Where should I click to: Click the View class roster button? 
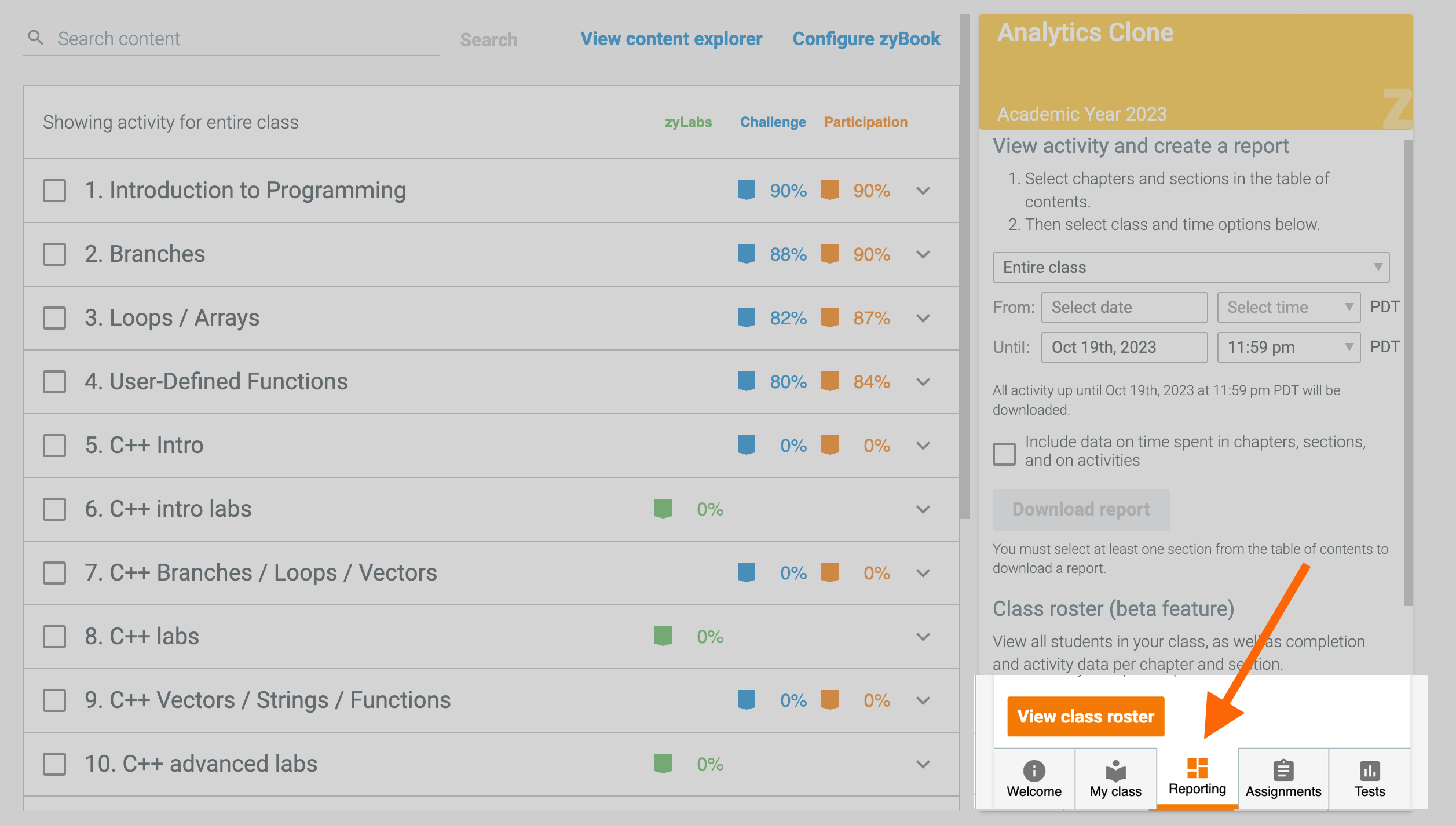(x=1086, y=717)
